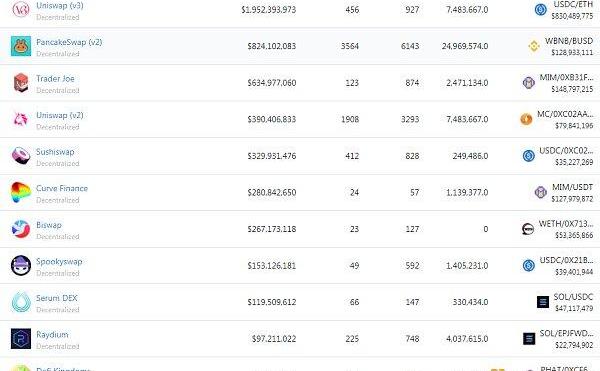
Task: Click the Trader Joe logo icon
Action: (x=21, y=83)
